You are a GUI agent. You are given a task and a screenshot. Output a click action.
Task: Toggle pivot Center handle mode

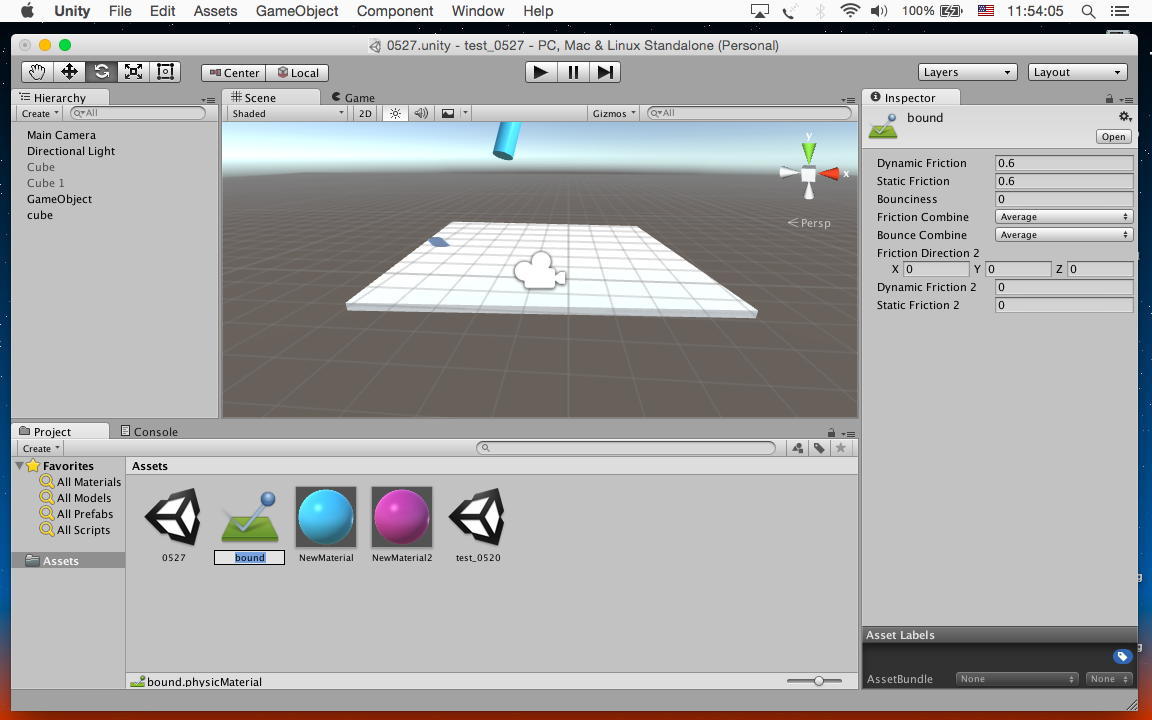coord(234,73)
